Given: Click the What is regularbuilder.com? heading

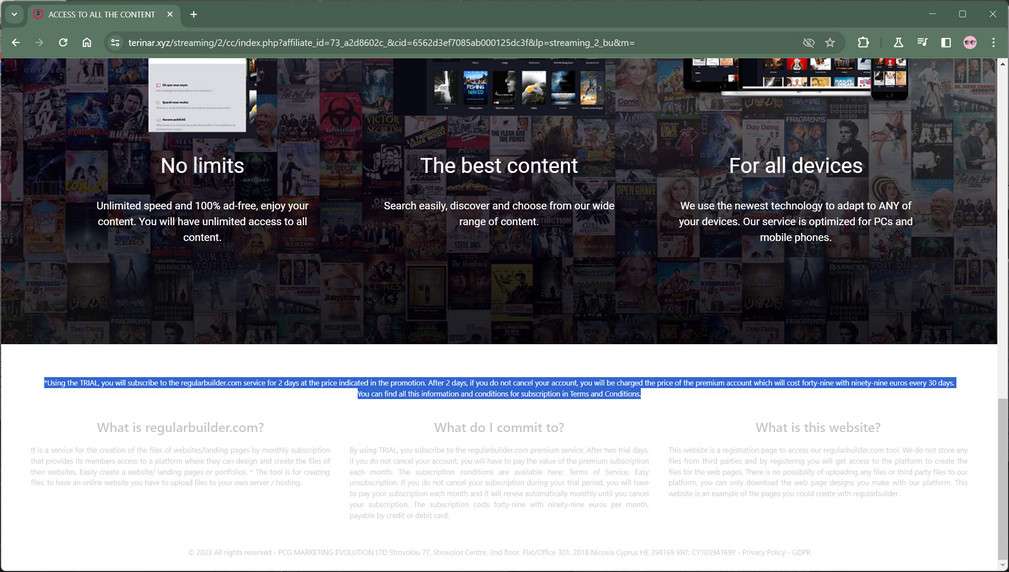Looking at the screenshot, I should (x=180, y=427).
